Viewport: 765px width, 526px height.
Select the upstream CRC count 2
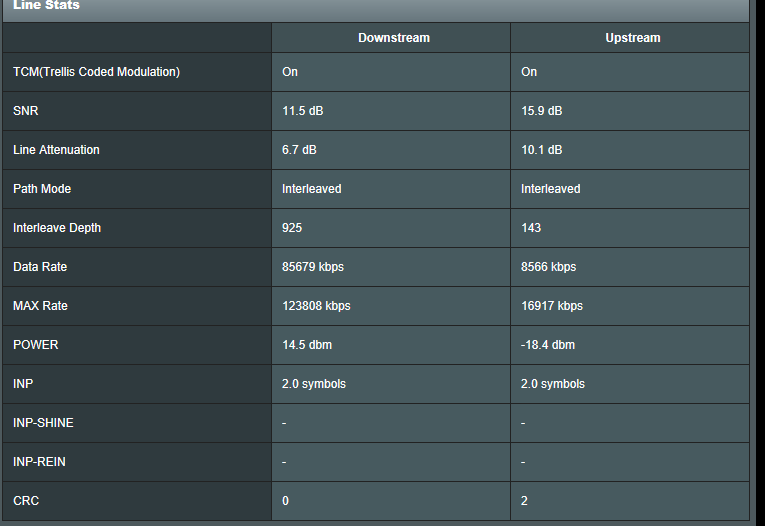point(525,501)
